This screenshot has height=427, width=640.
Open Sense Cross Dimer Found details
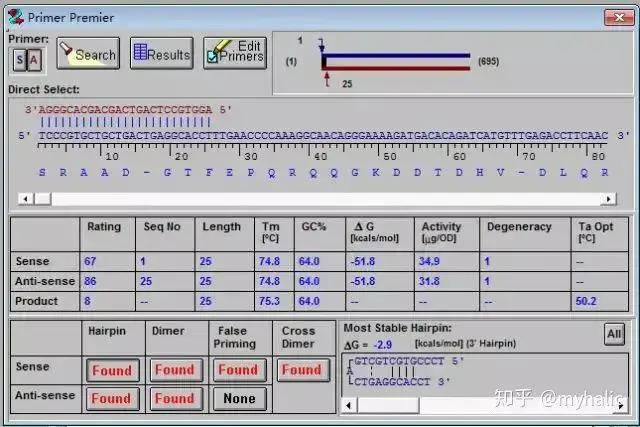click(x=301, y=370)
